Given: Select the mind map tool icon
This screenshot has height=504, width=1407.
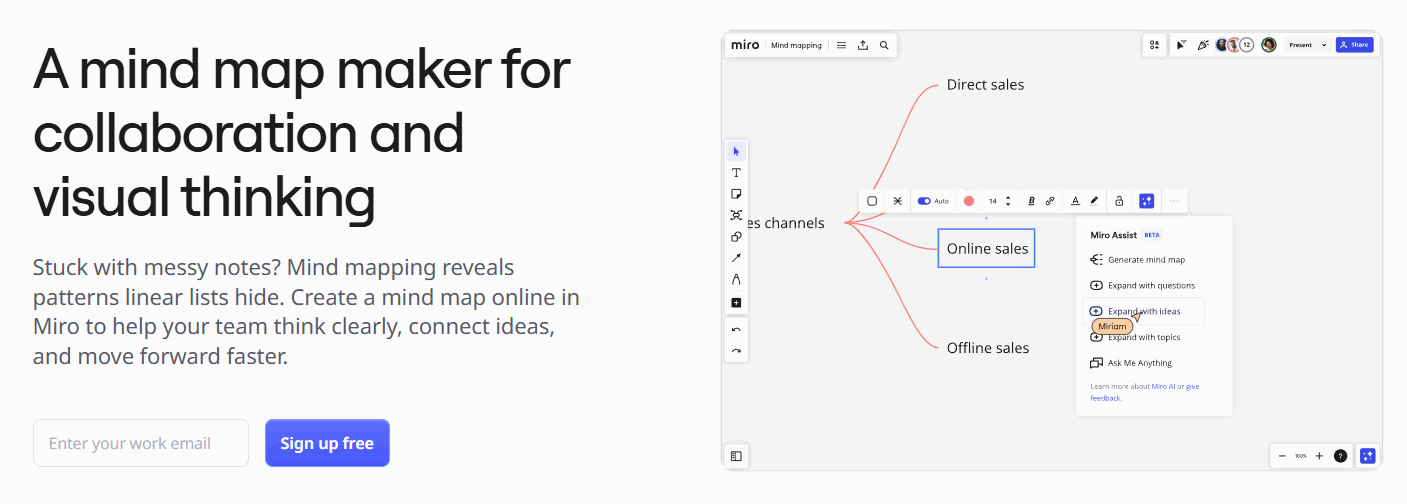Looking at the screenshot, I should [736, 215].
